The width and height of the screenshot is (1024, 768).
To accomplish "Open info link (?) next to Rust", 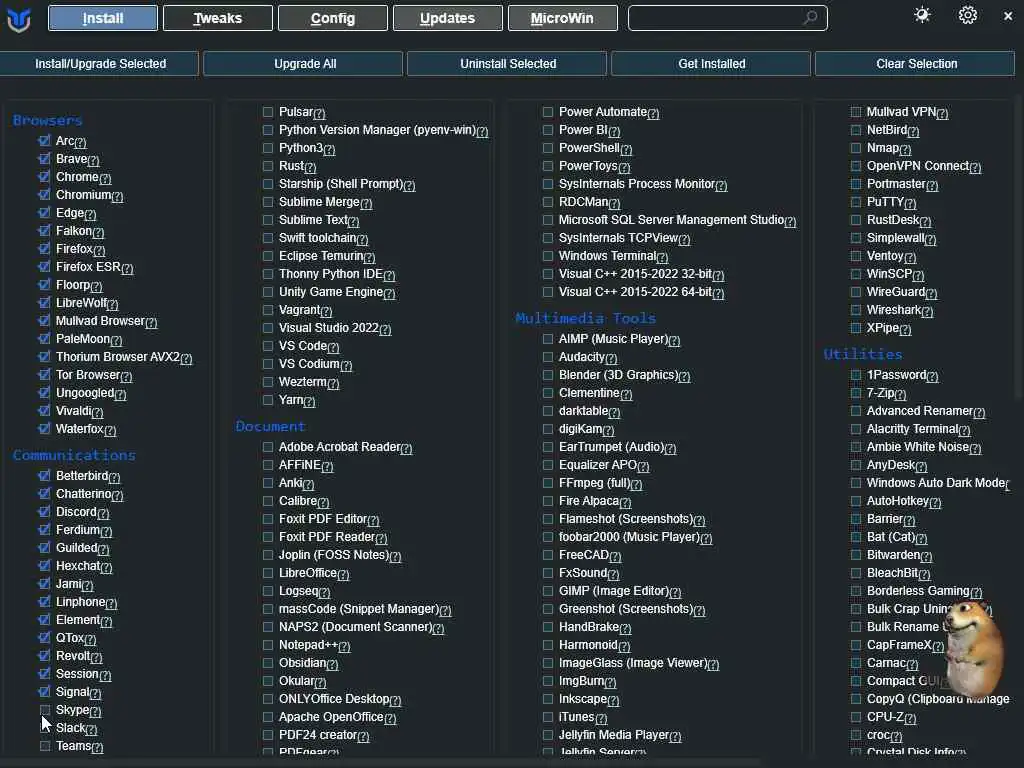I will pos(310,168).
